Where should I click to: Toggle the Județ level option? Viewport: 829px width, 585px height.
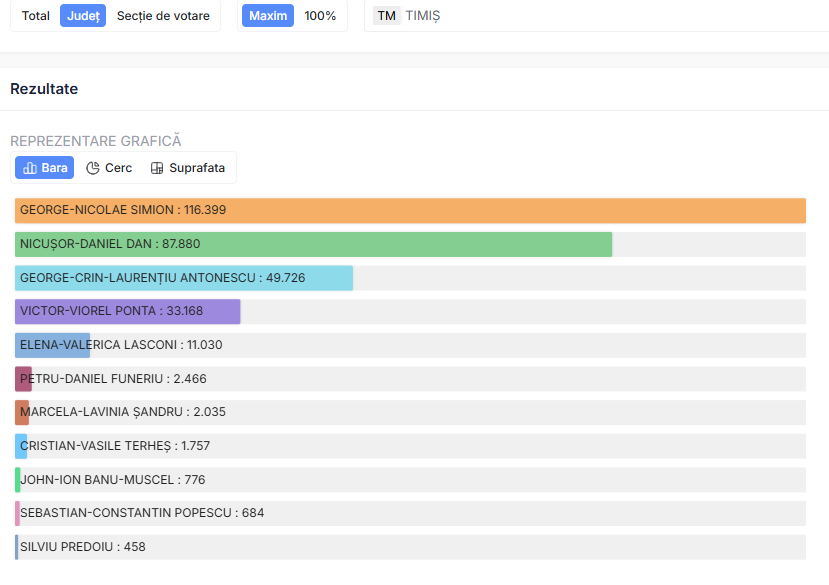(83, 16)
